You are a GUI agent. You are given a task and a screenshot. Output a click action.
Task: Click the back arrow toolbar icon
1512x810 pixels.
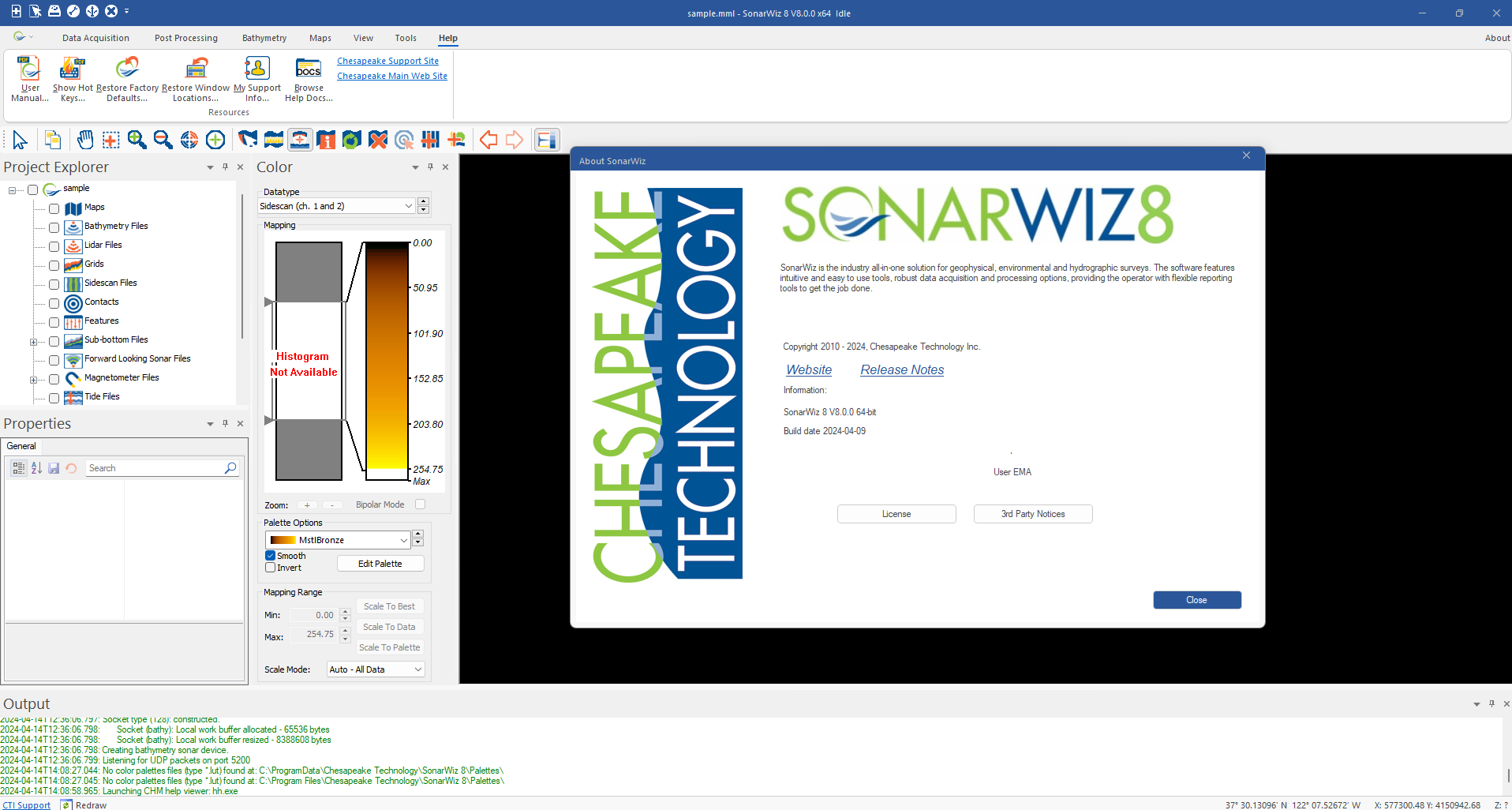(x=488, y=140)
